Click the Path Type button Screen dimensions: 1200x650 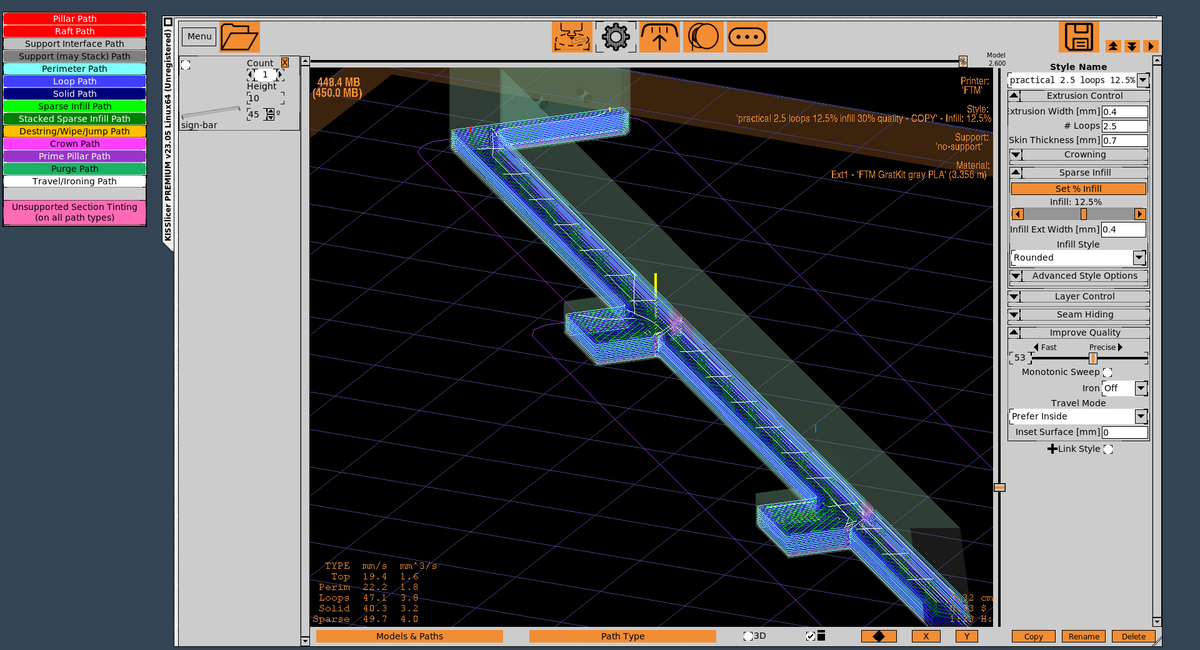(x=622, y=636)
